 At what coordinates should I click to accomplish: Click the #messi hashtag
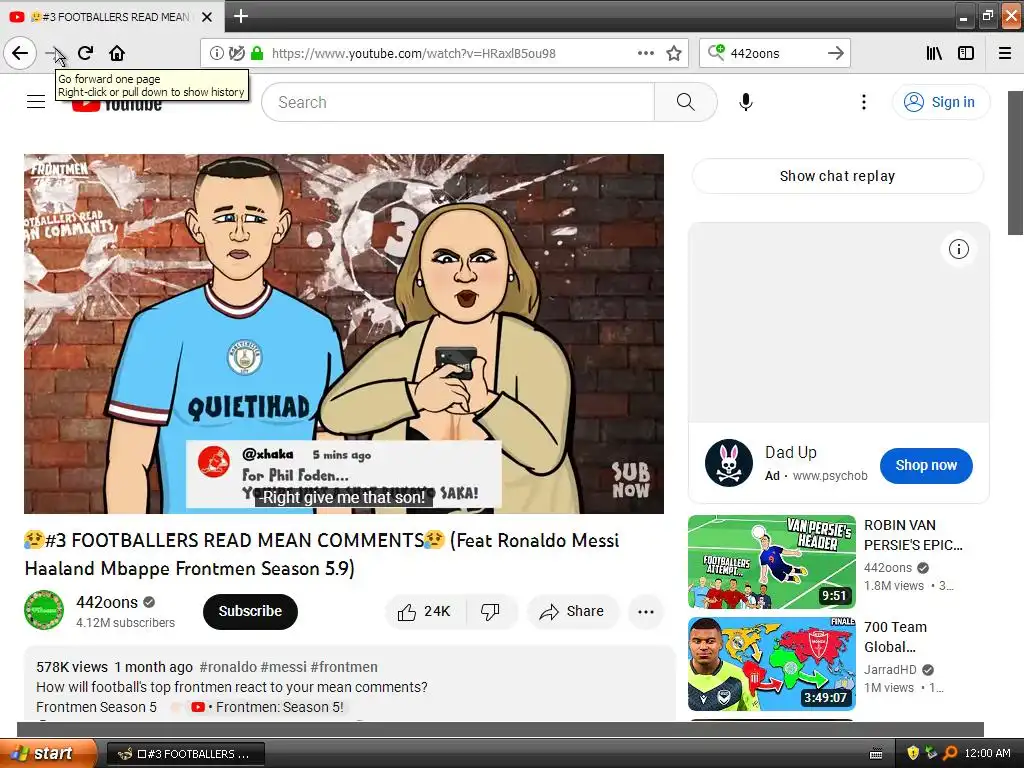pyautogui.click(x=283, y=667)
